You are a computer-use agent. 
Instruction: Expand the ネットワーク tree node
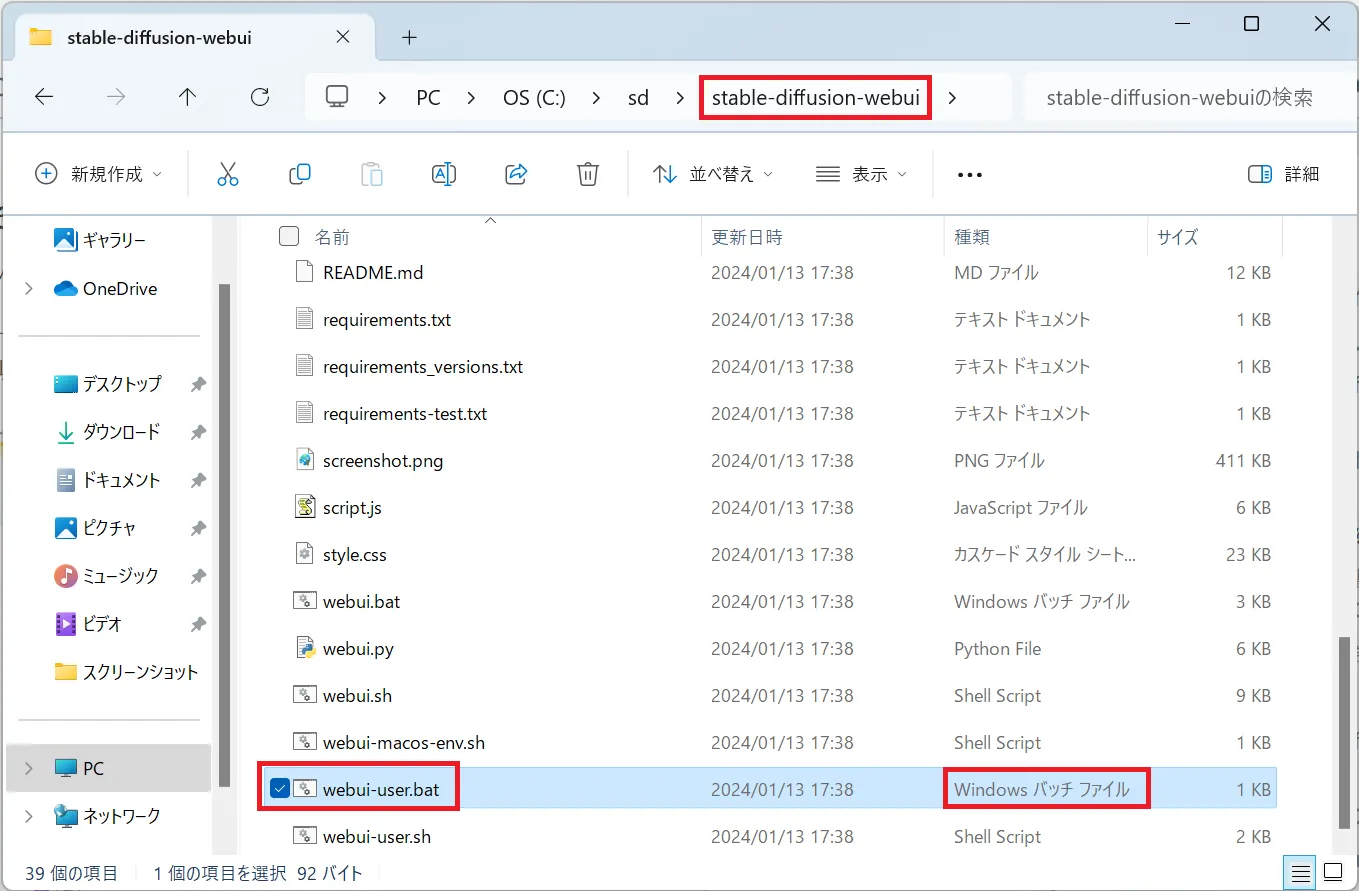pos(29,816)
